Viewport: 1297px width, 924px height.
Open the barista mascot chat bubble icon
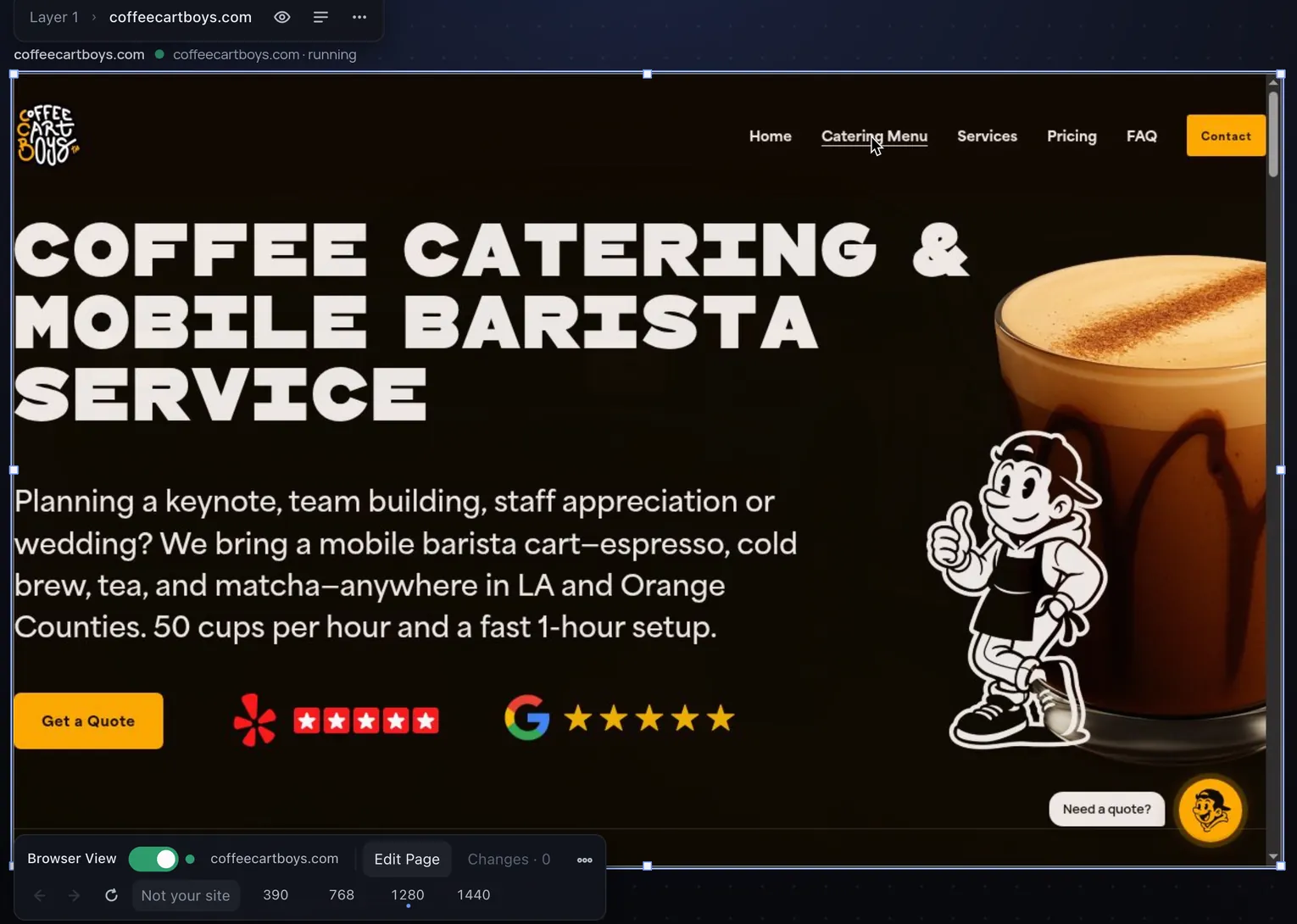point(1211,810)
